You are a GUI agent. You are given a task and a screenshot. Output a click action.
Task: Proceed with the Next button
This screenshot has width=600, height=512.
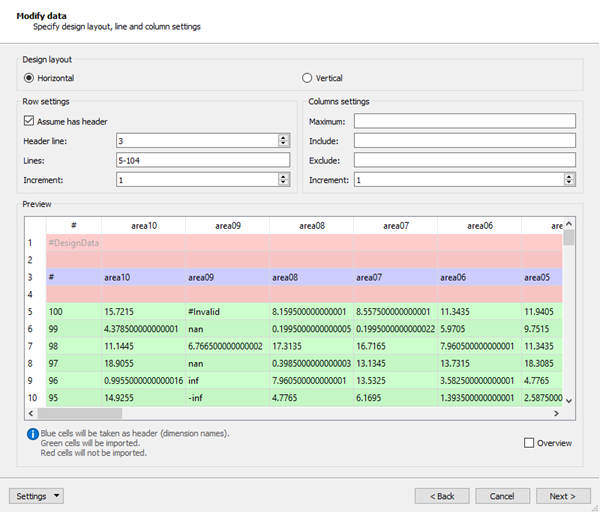563,496
